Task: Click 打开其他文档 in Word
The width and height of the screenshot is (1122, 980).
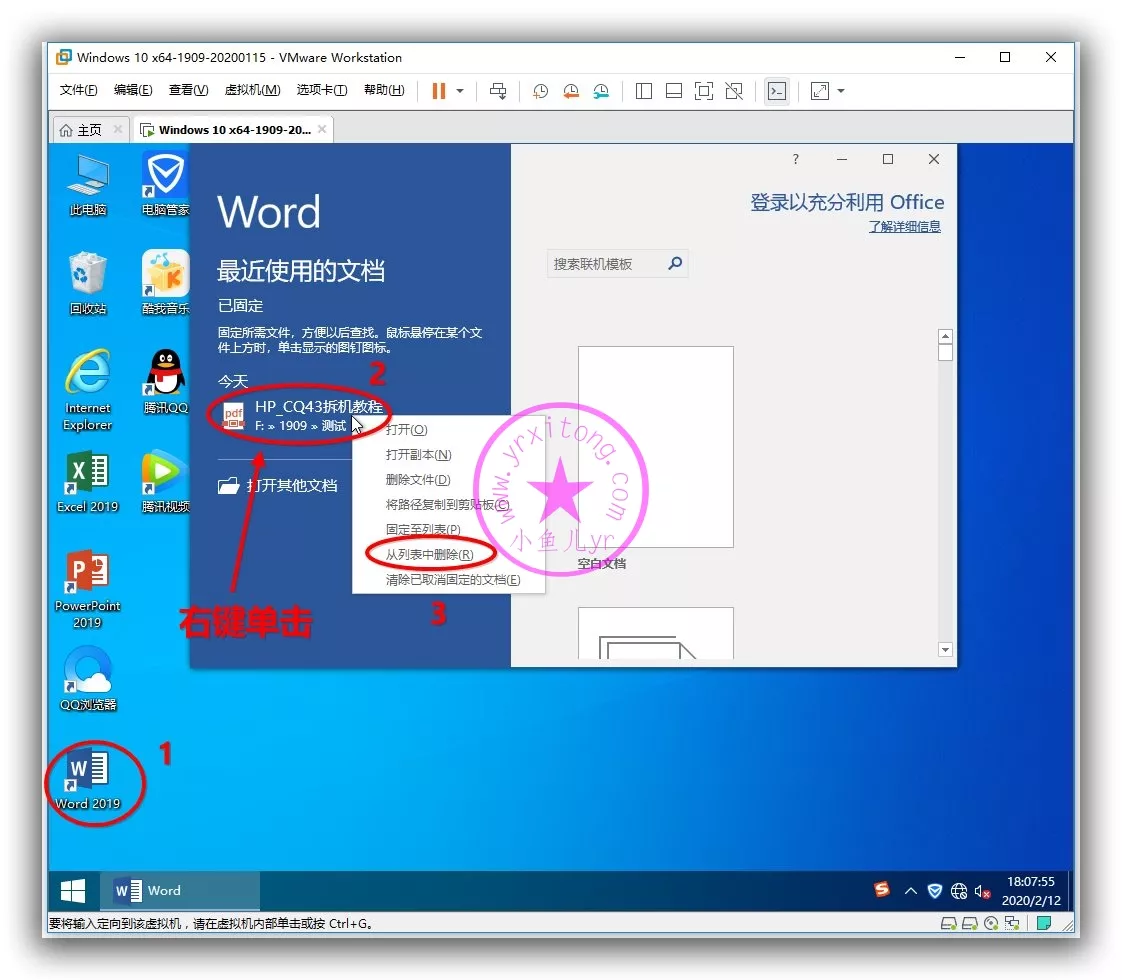Action: 291,486
